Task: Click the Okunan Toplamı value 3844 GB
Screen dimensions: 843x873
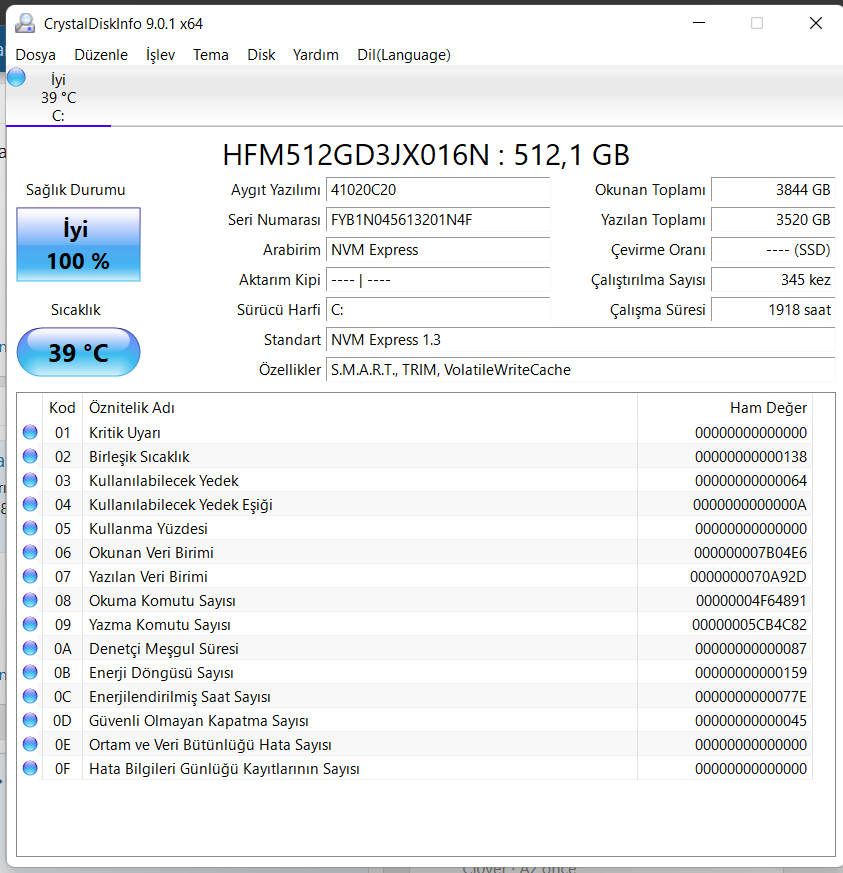Action: click(773, 190)
